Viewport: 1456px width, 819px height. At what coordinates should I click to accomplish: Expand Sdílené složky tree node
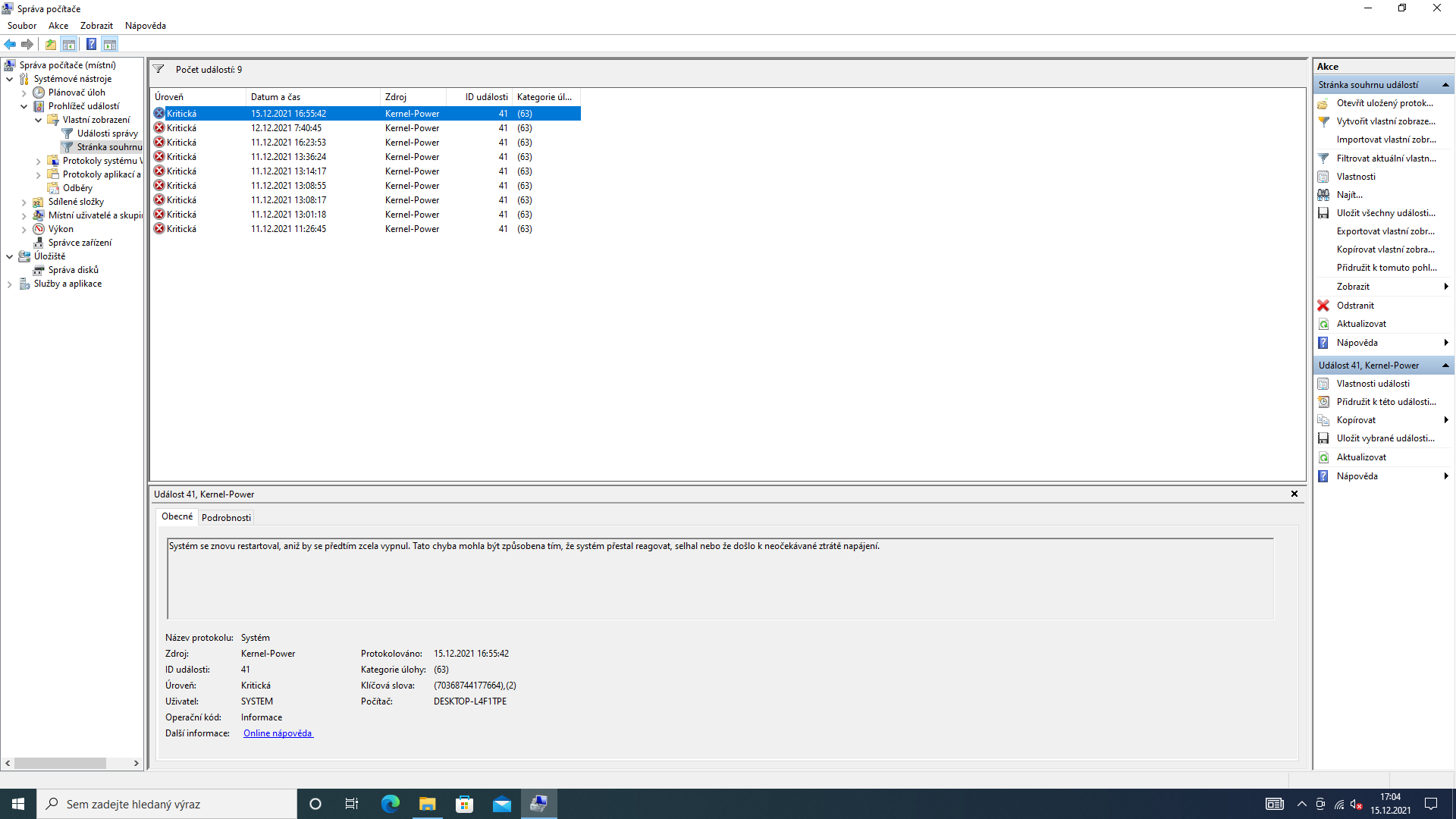24,202
